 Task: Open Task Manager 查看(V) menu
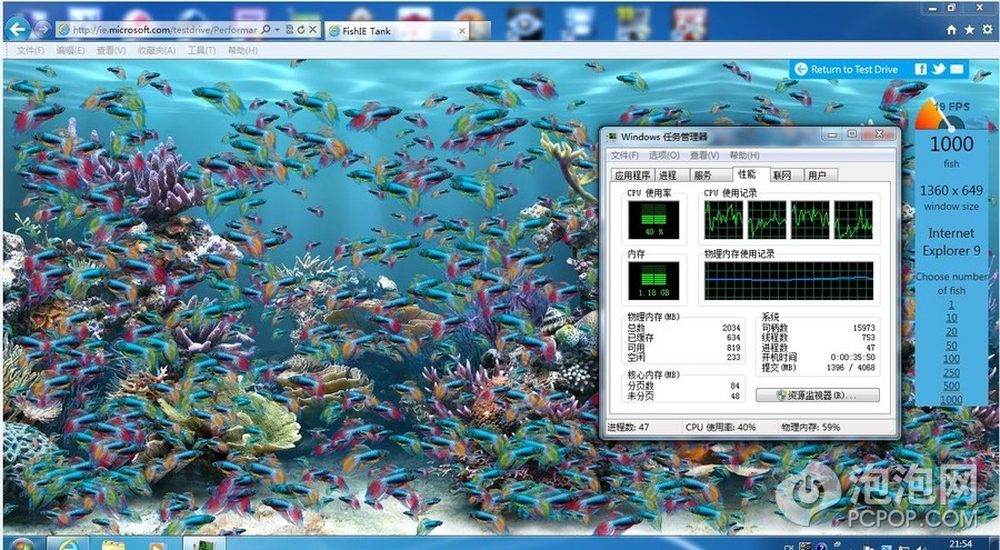point(704,155)
